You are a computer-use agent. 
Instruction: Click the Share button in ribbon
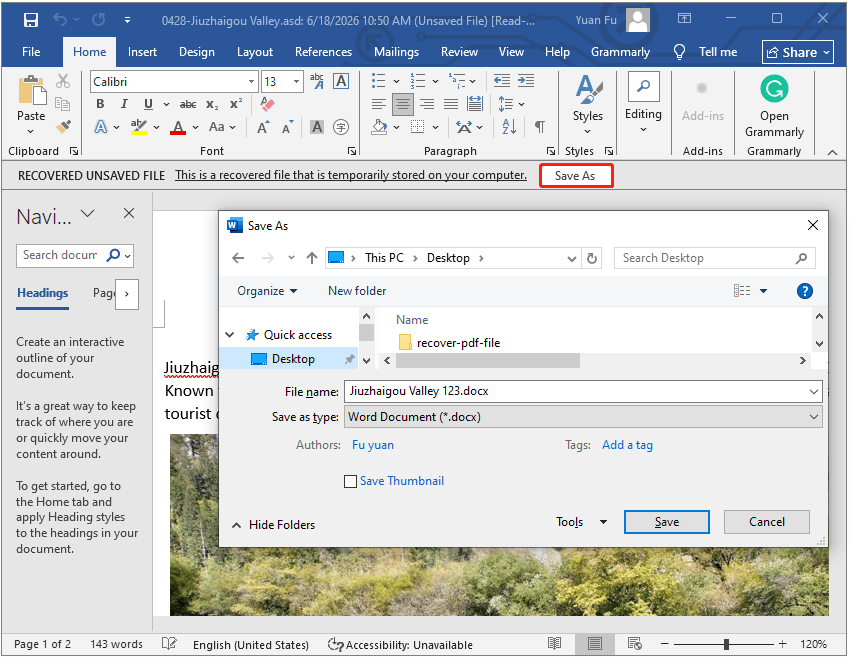coord(797,53)
